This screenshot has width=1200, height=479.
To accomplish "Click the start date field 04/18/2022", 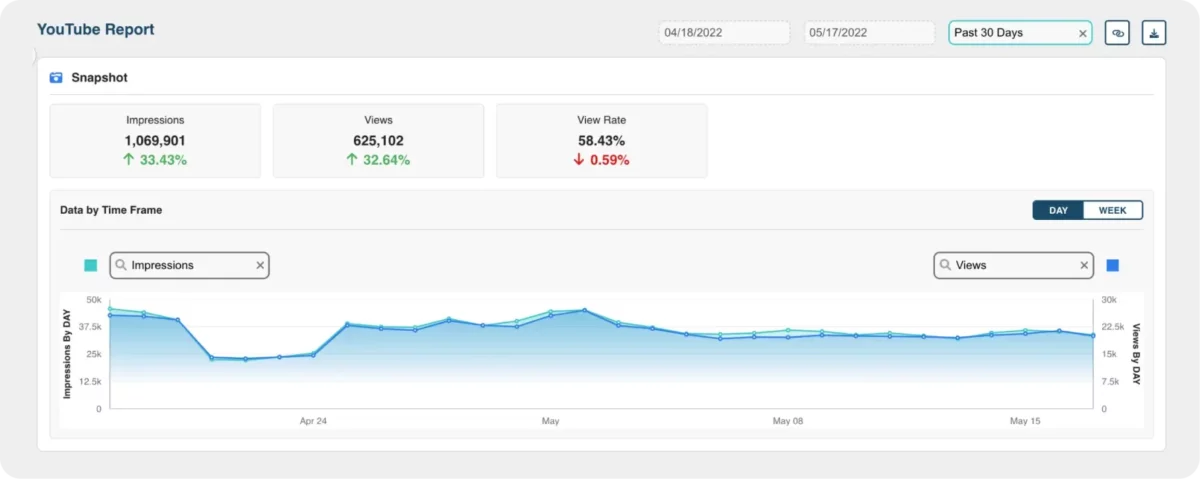I will [724, 33].
